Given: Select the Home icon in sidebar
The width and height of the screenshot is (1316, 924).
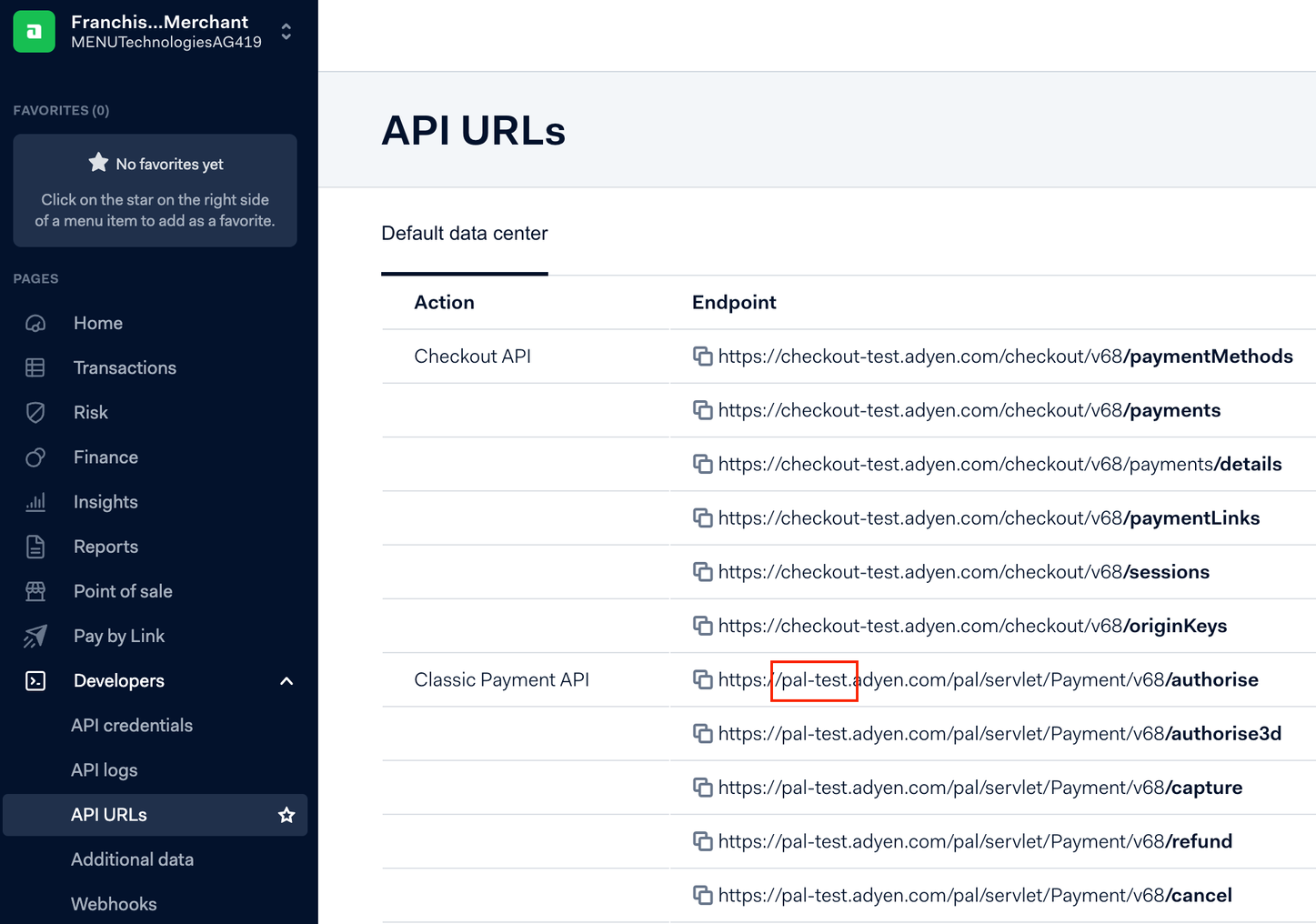Looking at the screenshot, I should tap(35, 323).
